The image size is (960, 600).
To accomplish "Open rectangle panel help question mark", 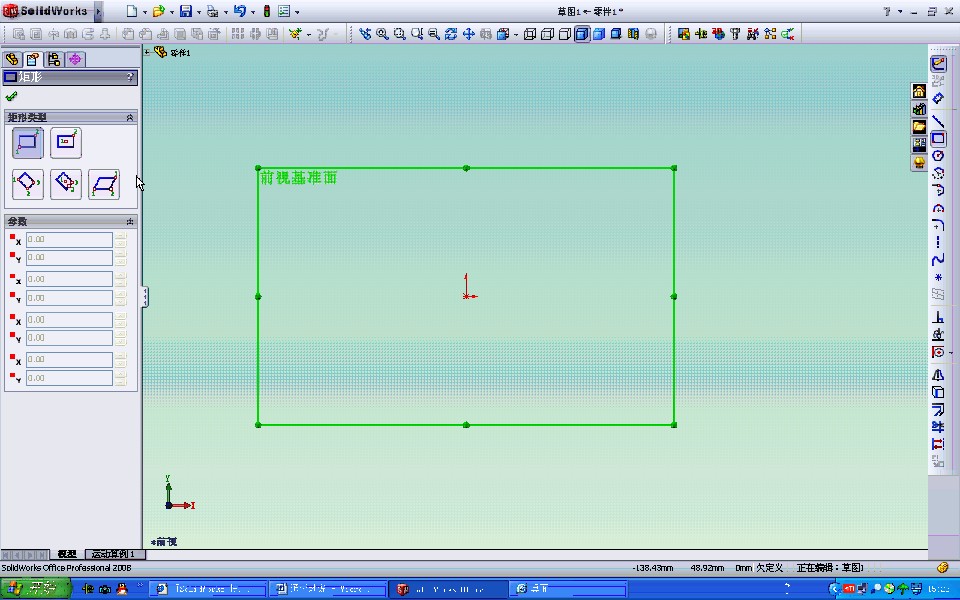I will click(130, 77).
